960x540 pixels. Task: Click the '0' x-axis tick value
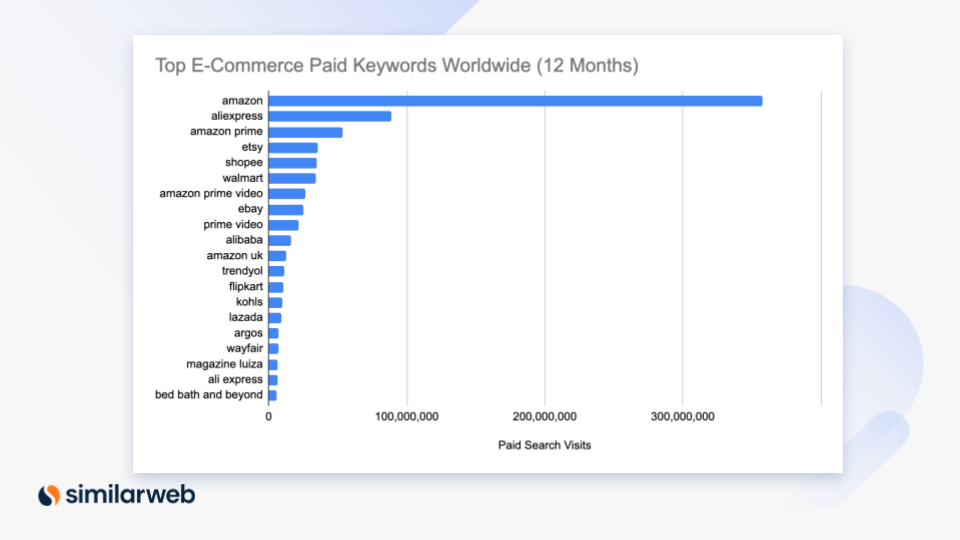[268, 416]
